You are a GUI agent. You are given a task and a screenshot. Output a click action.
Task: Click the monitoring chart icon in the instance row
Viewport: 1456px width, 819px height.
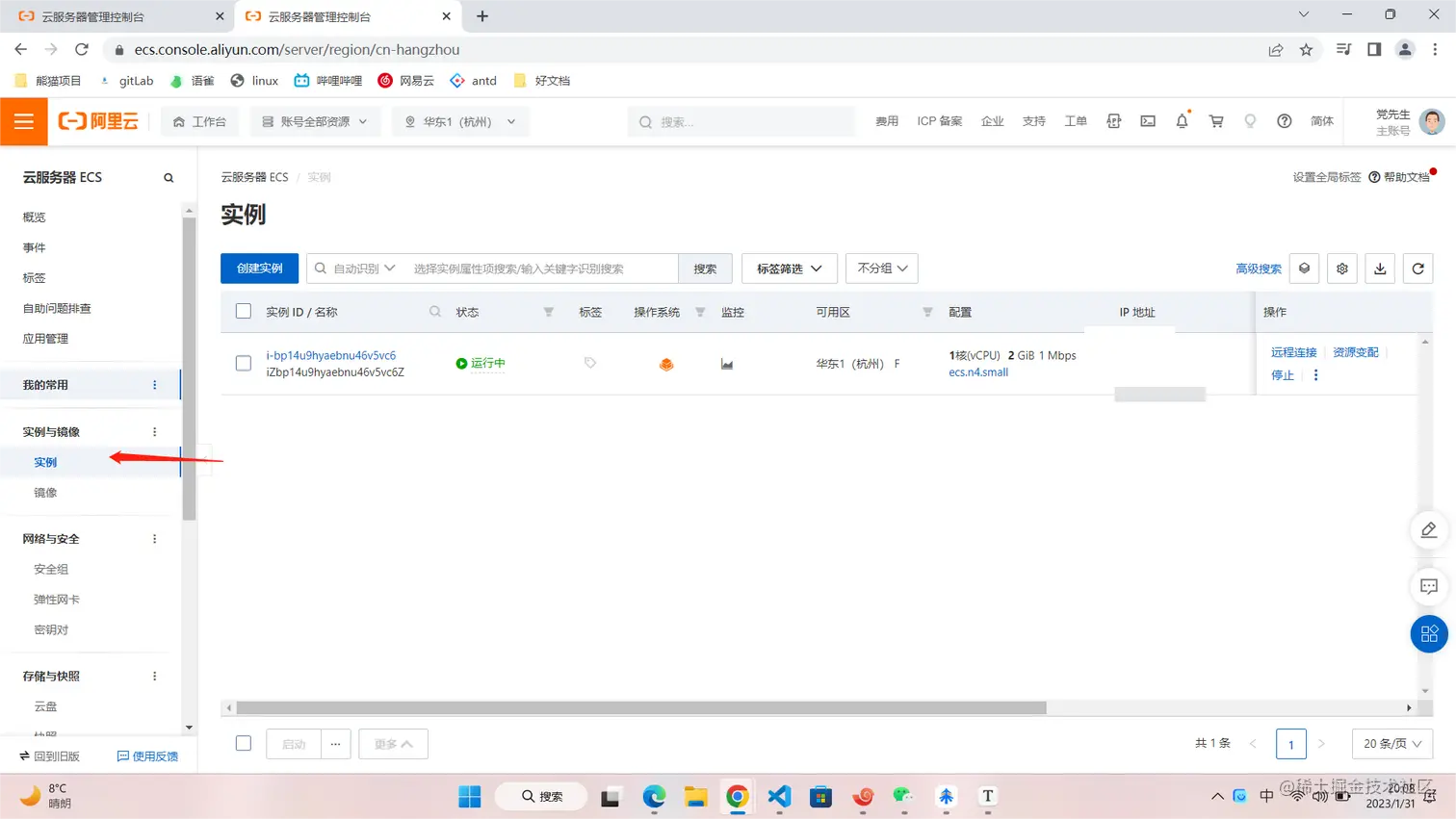click(x=726, y=364)
